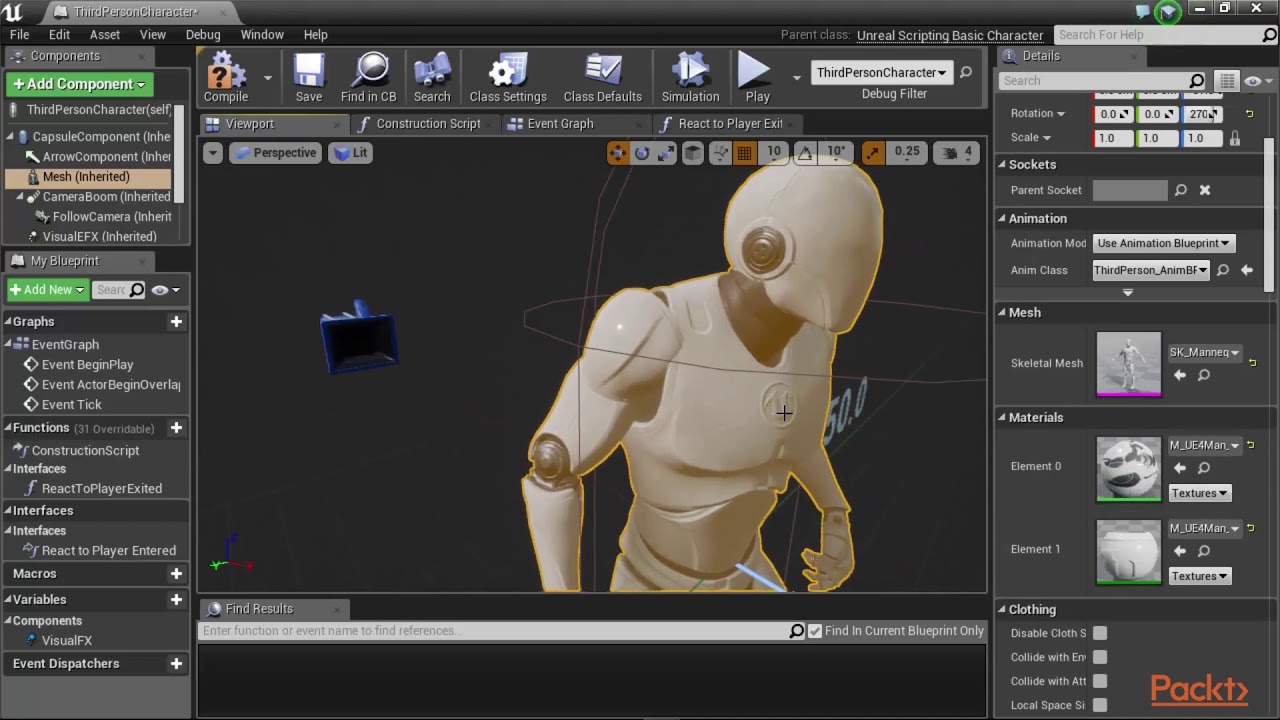Open Class Defaults from the toolbar

tap(603, 77)
